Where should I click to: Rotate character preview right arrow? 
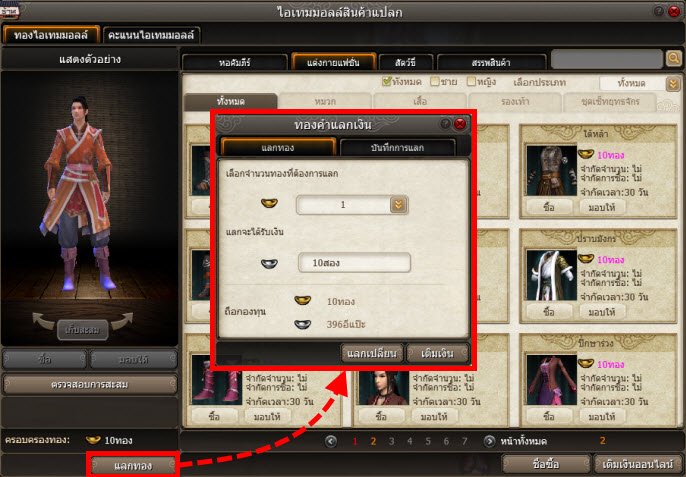pyautogui.click(x=119, y=321)
